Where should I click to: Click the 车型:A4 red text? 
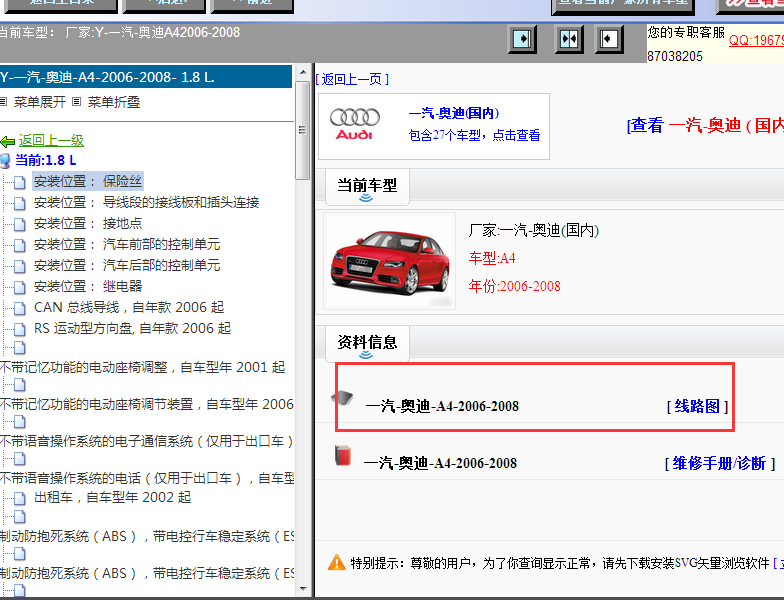pyautogui.click(x=492, y=258)
